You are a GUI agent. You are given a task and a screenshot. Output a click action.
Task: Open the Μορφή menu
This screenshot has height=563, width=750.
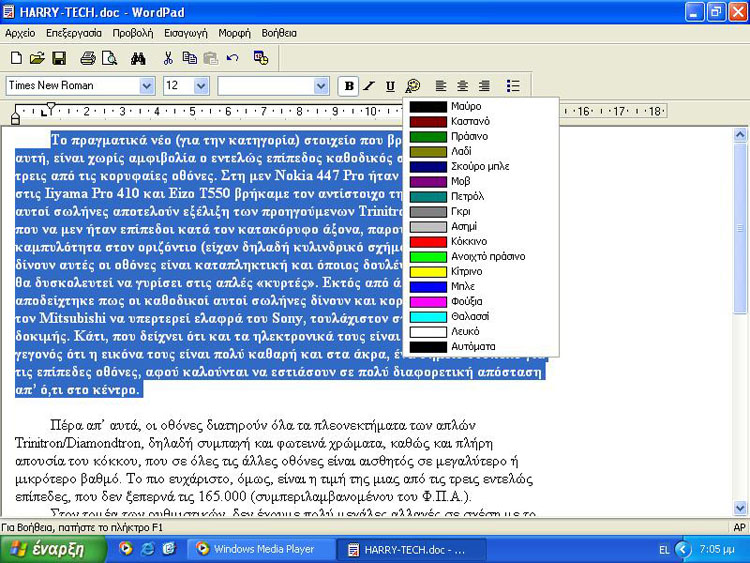[x=234, y=33]
